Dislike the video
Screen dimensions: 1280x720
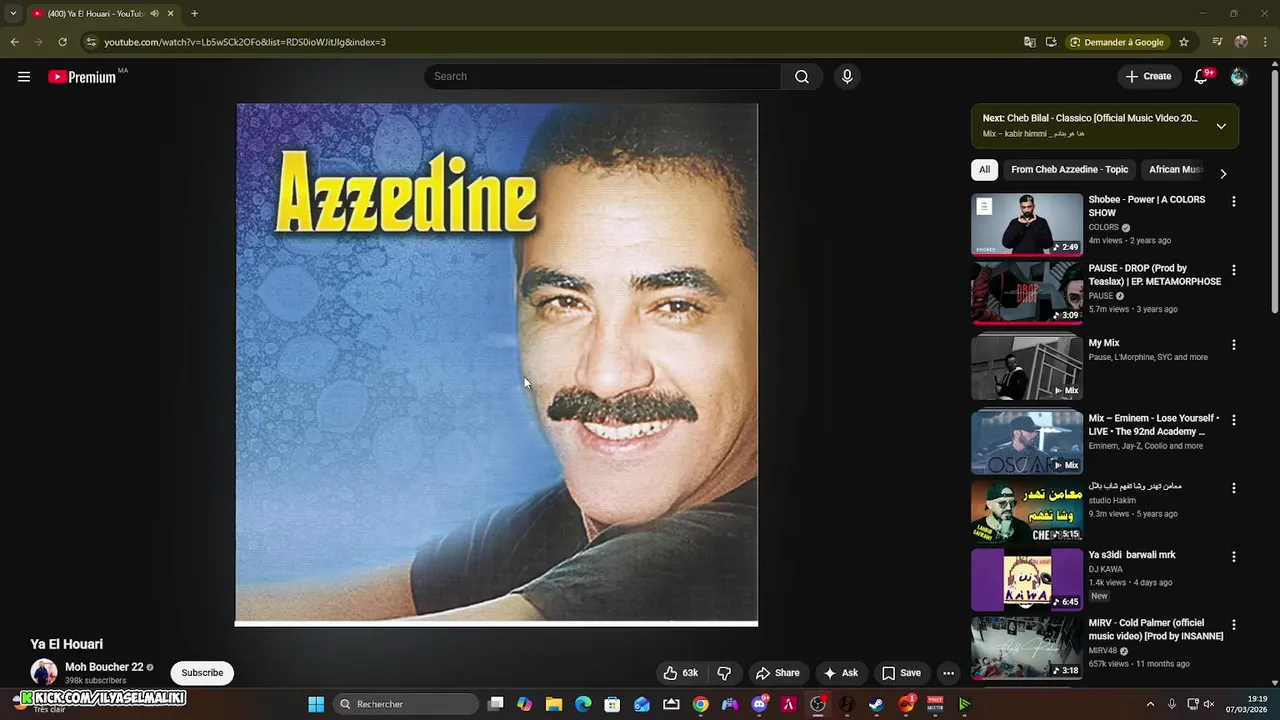pos(724,673)
